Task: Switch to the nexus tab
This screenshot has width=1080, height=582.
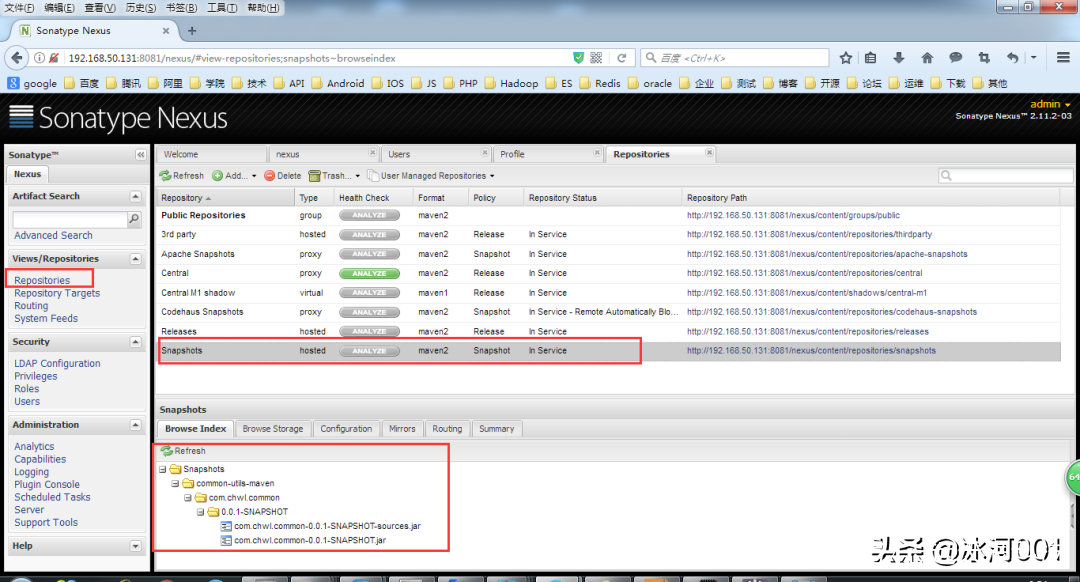Action: click(x=322, y=154)
